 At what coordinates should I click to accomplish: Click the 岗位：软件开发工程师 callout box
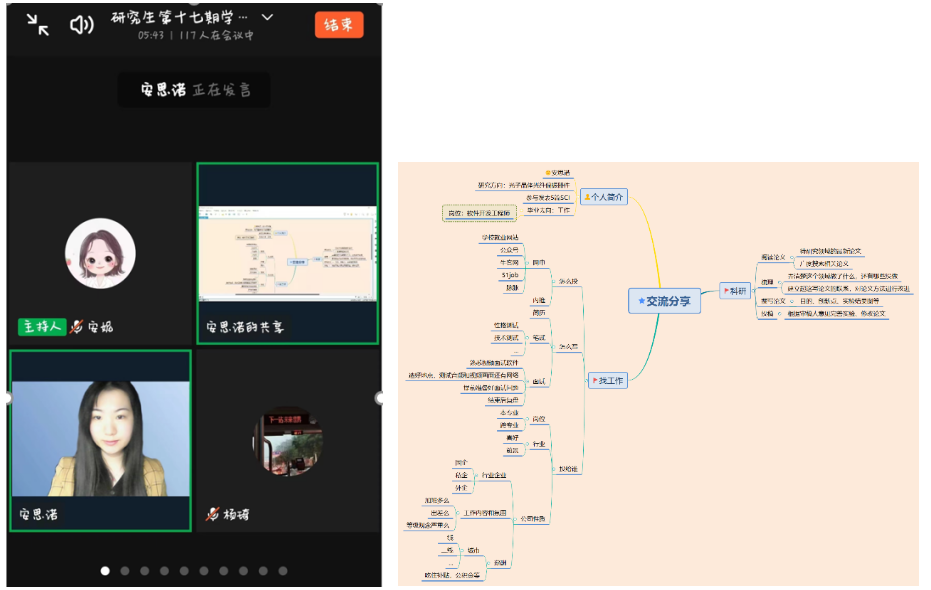(478, 213)
